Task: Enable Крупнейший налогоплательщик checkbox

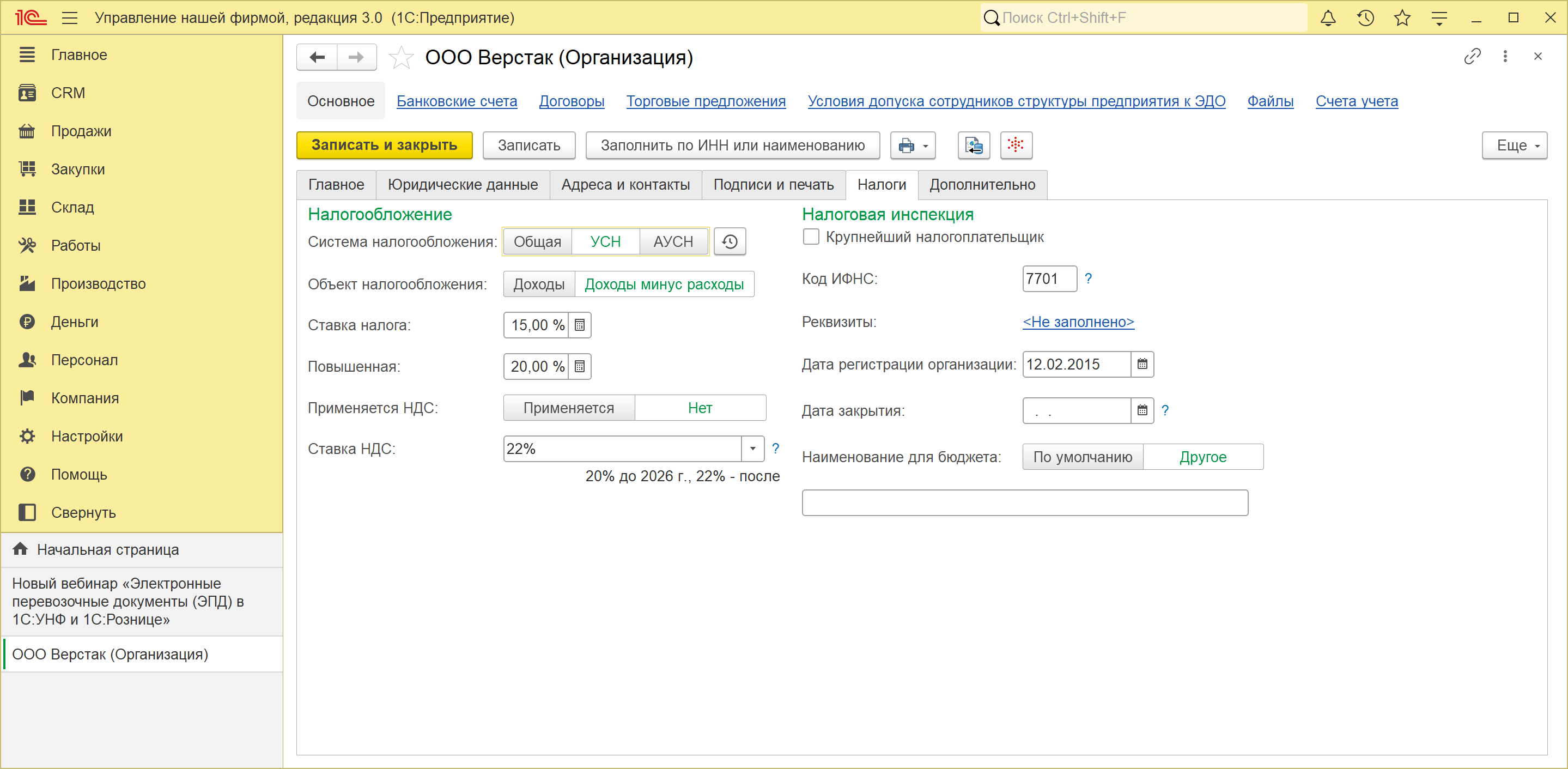Action: point(811,237)
